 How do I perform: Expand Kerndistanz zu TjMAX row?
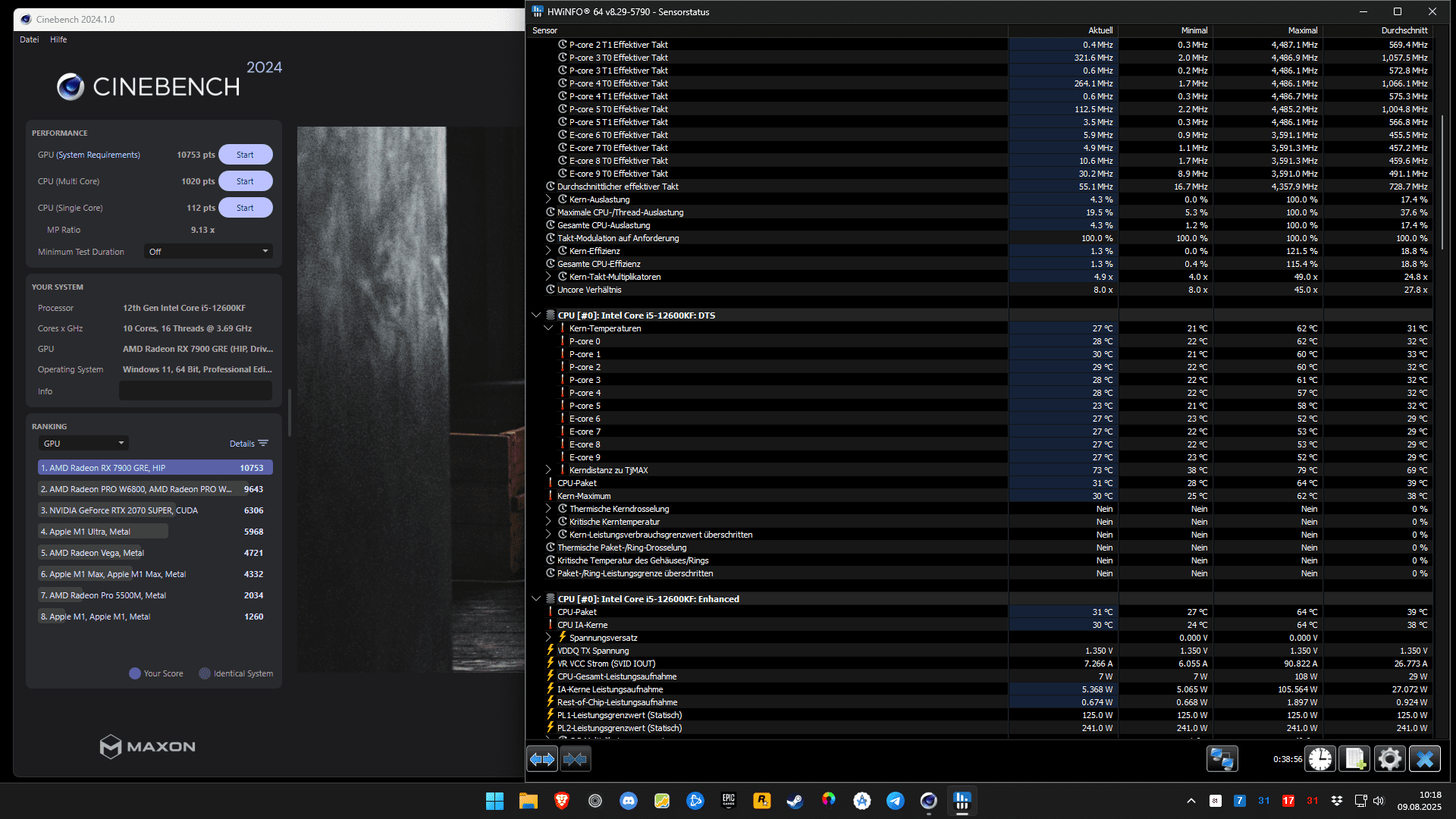click(548, 470)
